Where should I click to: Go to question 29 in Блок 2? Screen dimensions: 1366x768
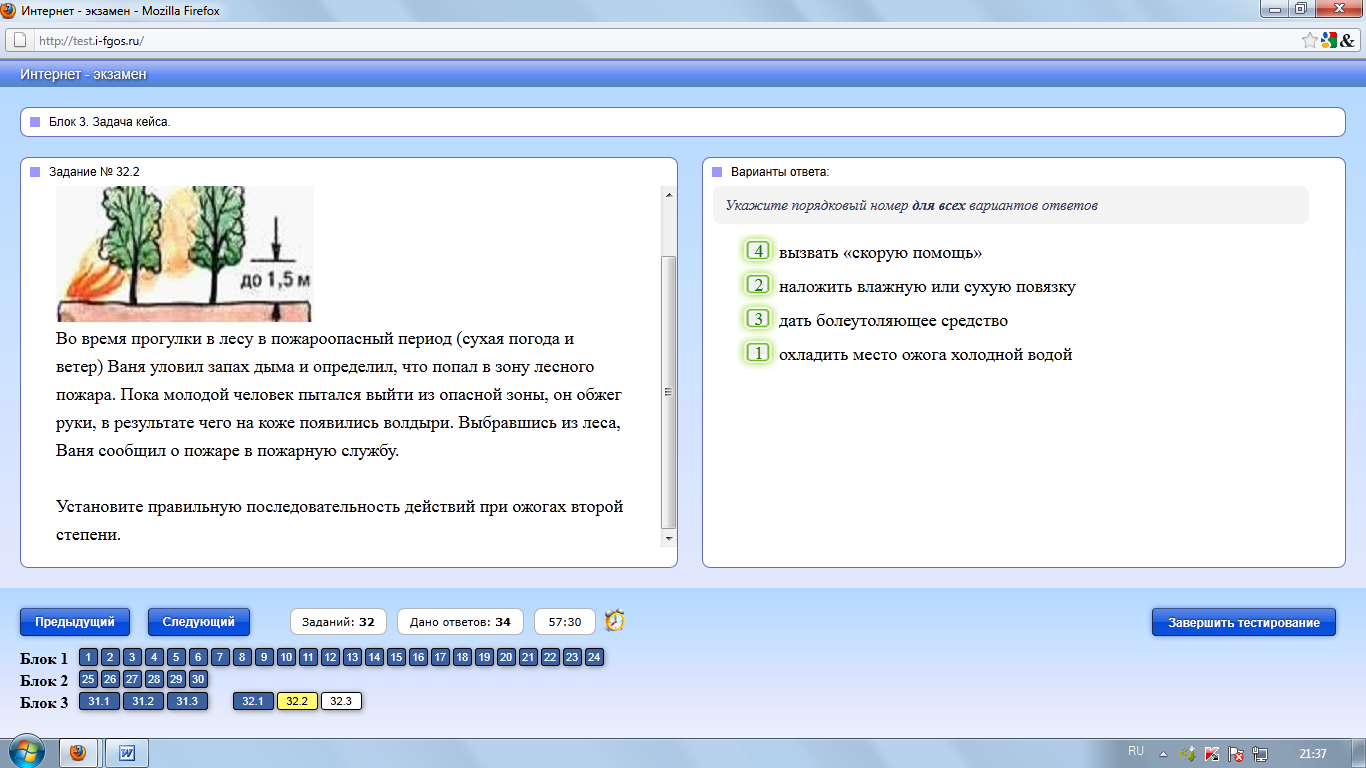(x=176, y=679)
